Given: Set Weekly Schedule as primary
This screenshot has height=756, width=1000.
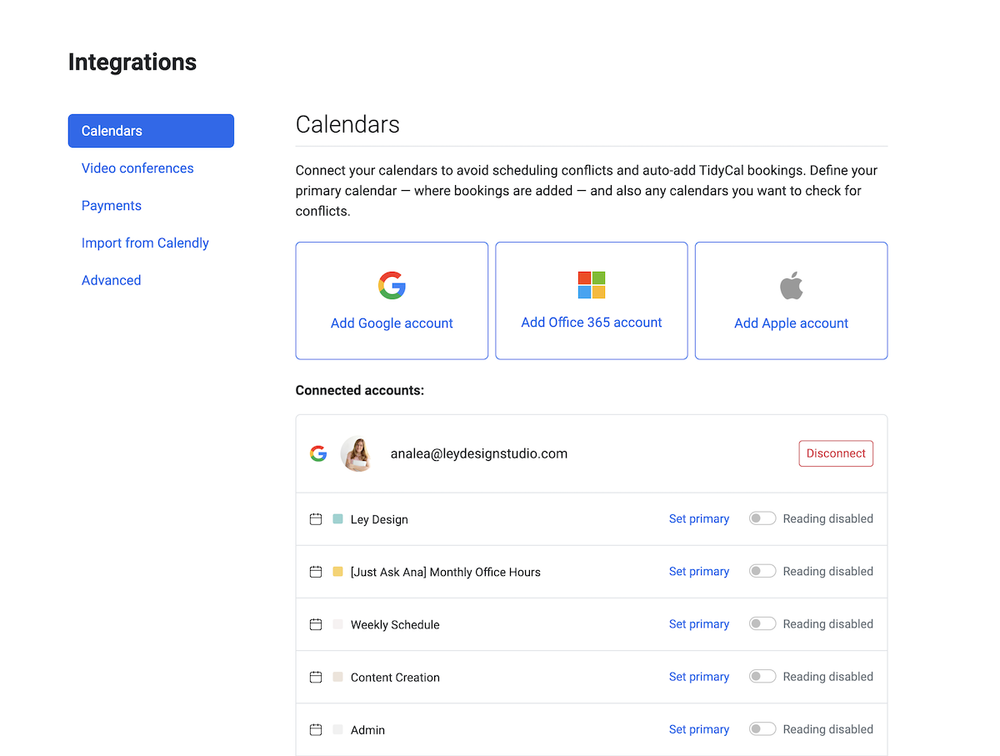Looking at the screenshot, I should tap(699, 623).
